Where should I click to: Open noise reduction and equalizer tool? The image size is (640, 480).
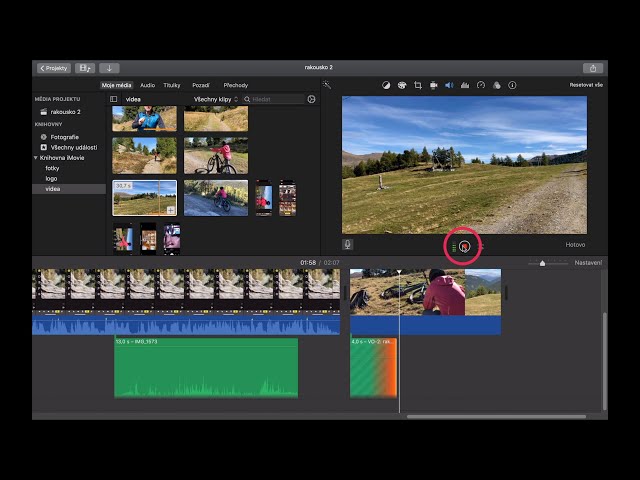[x=465, y=85]
